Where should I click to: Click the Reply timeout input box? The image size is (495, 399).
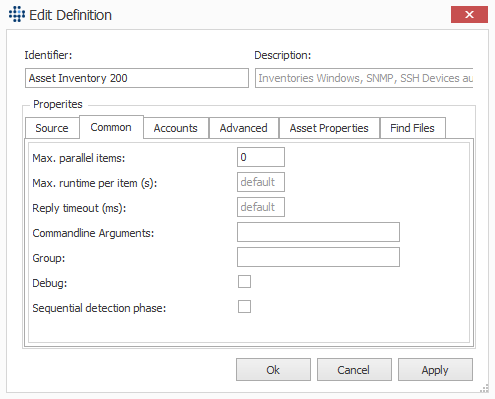(x=261, y=207)
